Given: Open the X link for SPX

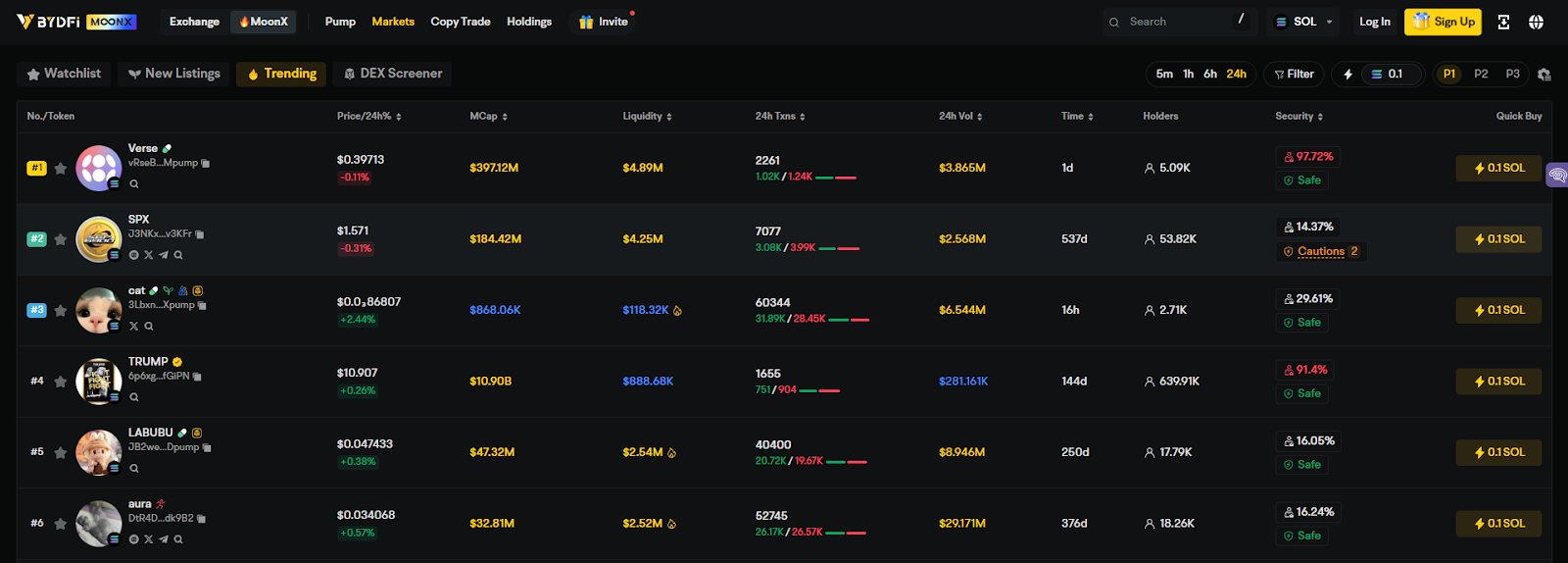Looking at the screenshot, I should (x=149, y=255).
